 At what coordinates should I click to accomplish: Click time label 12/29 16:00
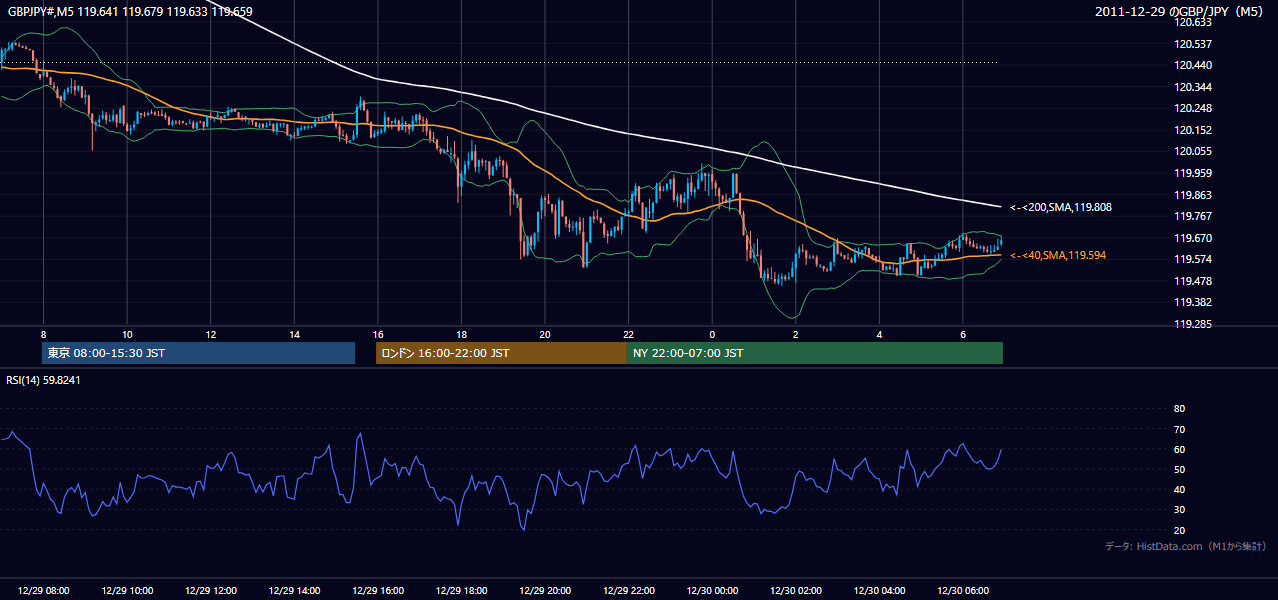(x=377, y=591)
